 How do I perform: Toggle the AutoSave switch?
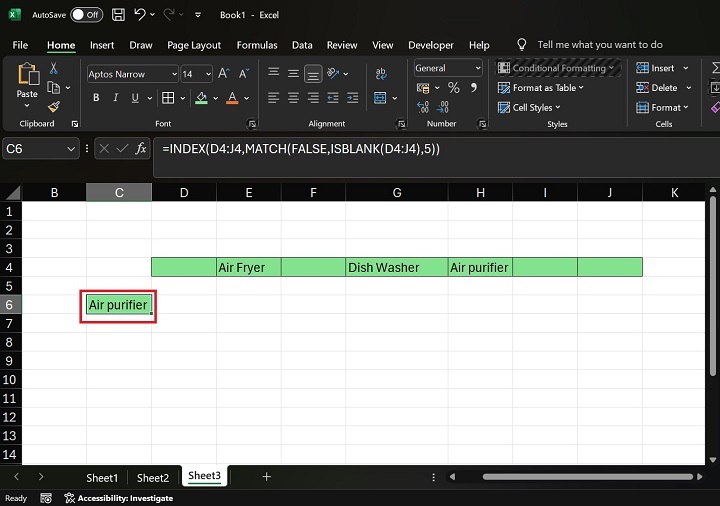point(88,15)
